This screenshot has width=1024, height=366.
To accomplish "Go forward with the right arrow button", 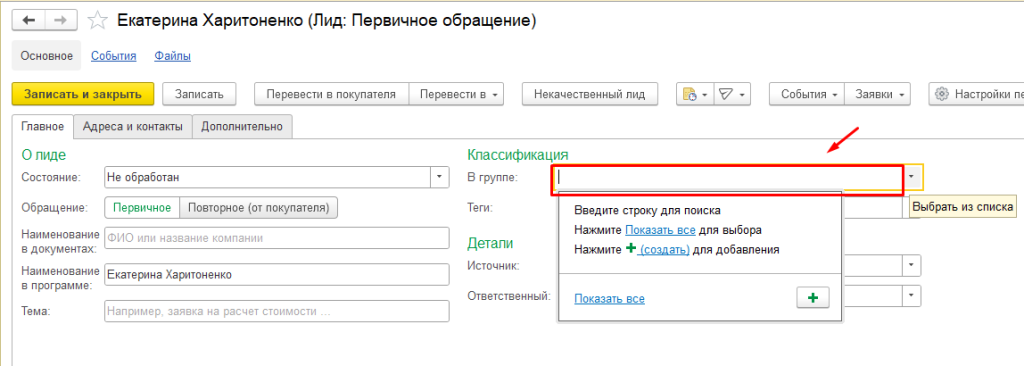I will click(61, 20).
